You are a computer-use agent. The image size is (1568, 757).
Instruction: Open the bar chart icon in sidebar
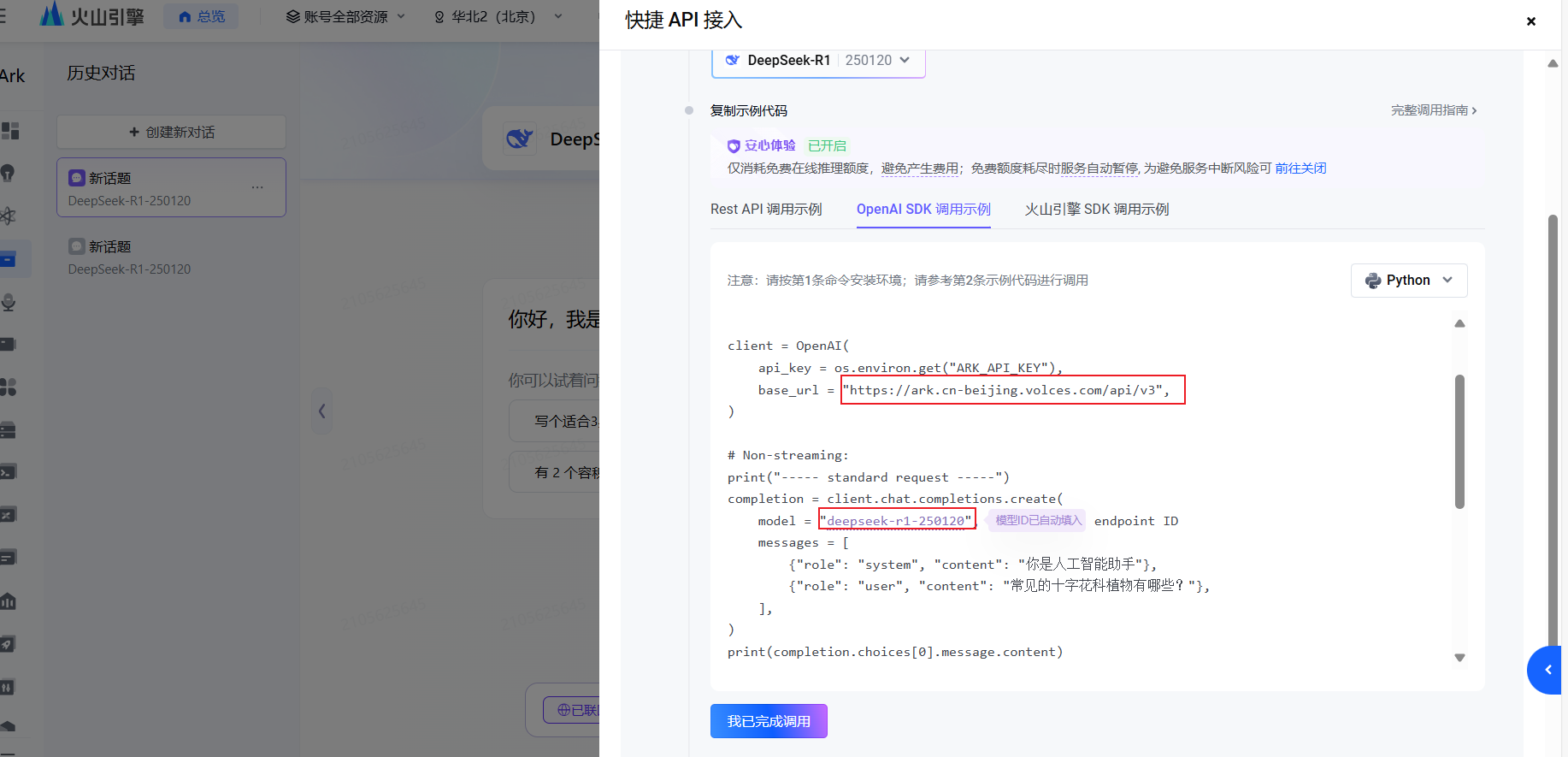[x=8, y=601]
